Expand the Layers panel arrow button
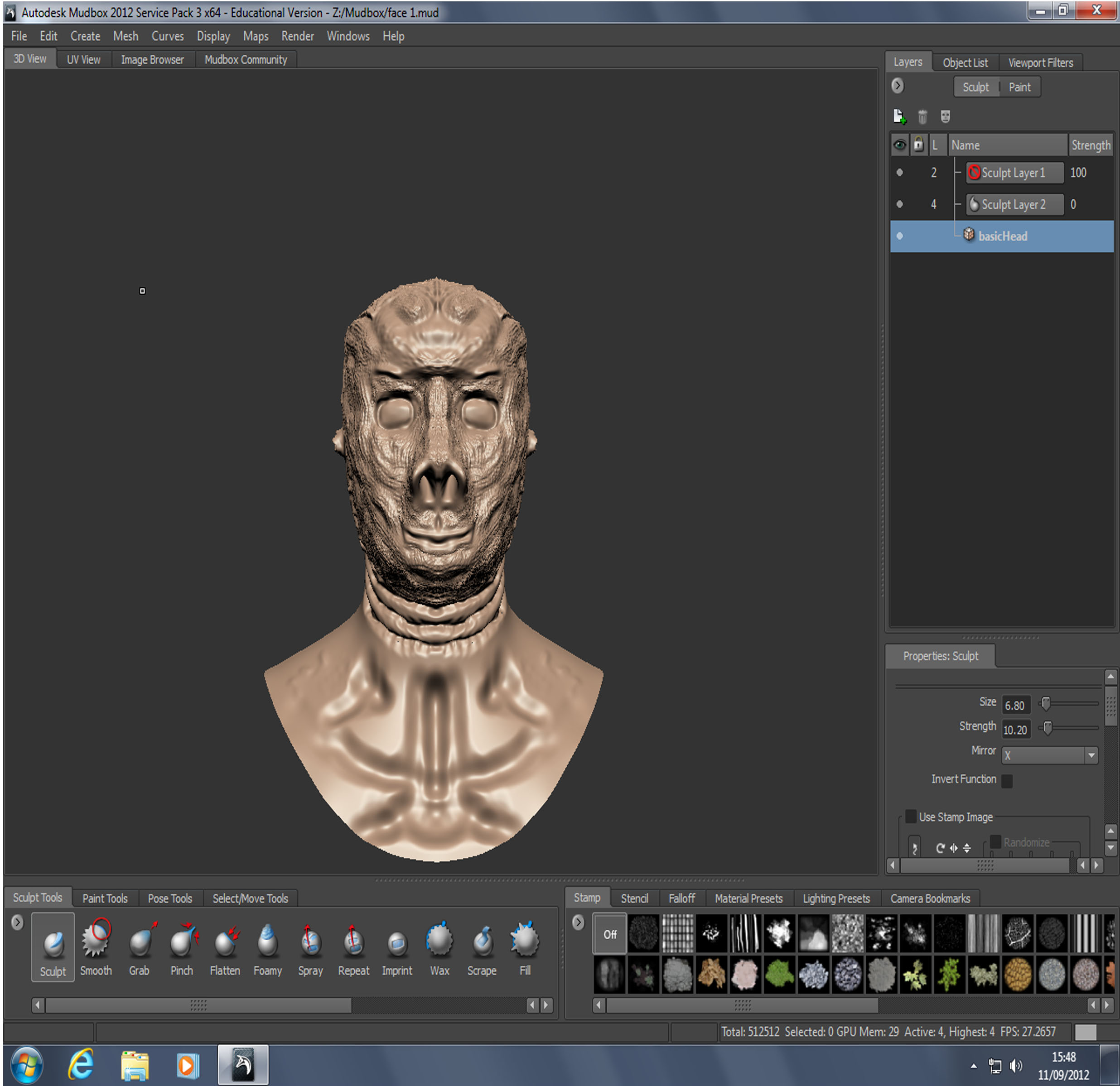 tap(898, 86)
